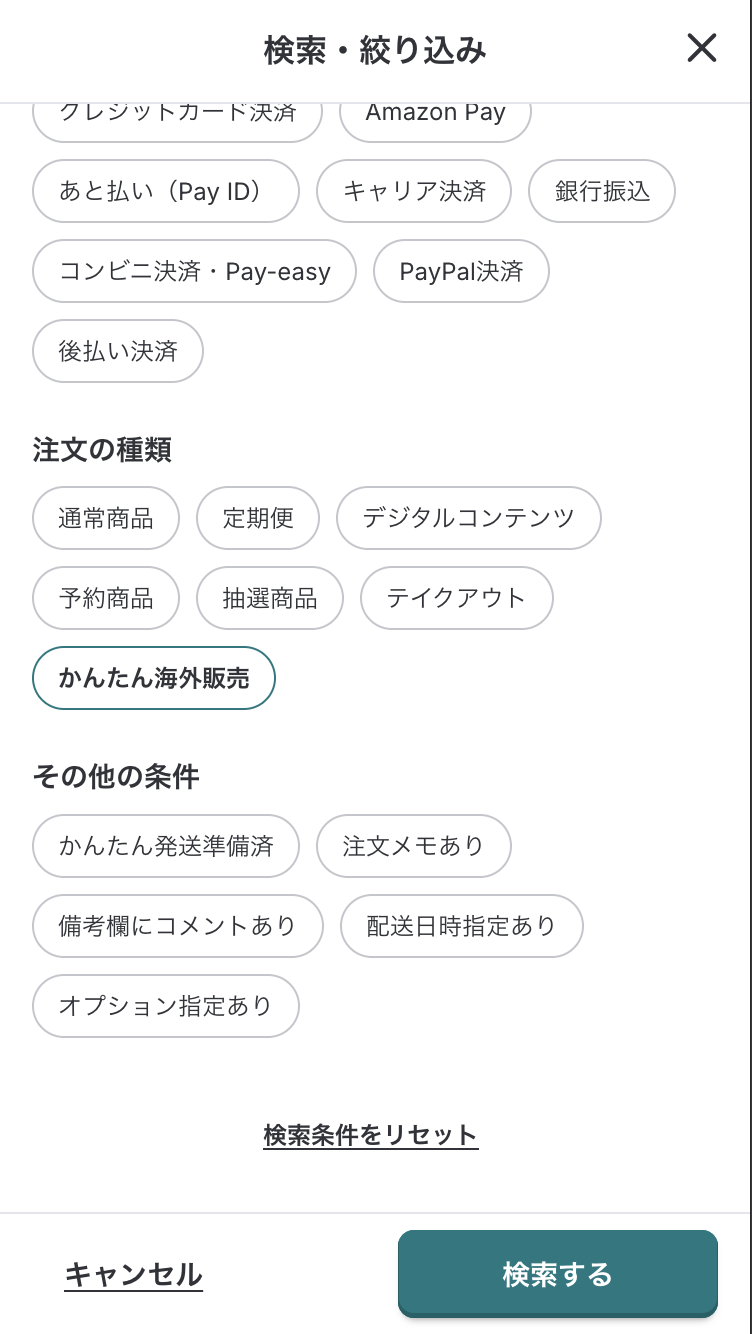Toggle 注文メモあり condition

click(x=414, y=845)
